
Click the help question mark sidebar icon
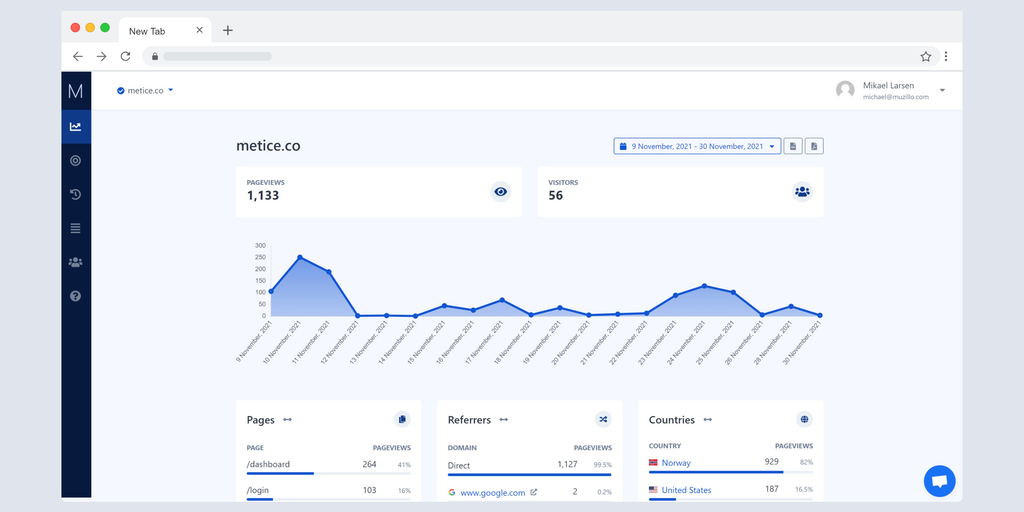coord(75,296)
